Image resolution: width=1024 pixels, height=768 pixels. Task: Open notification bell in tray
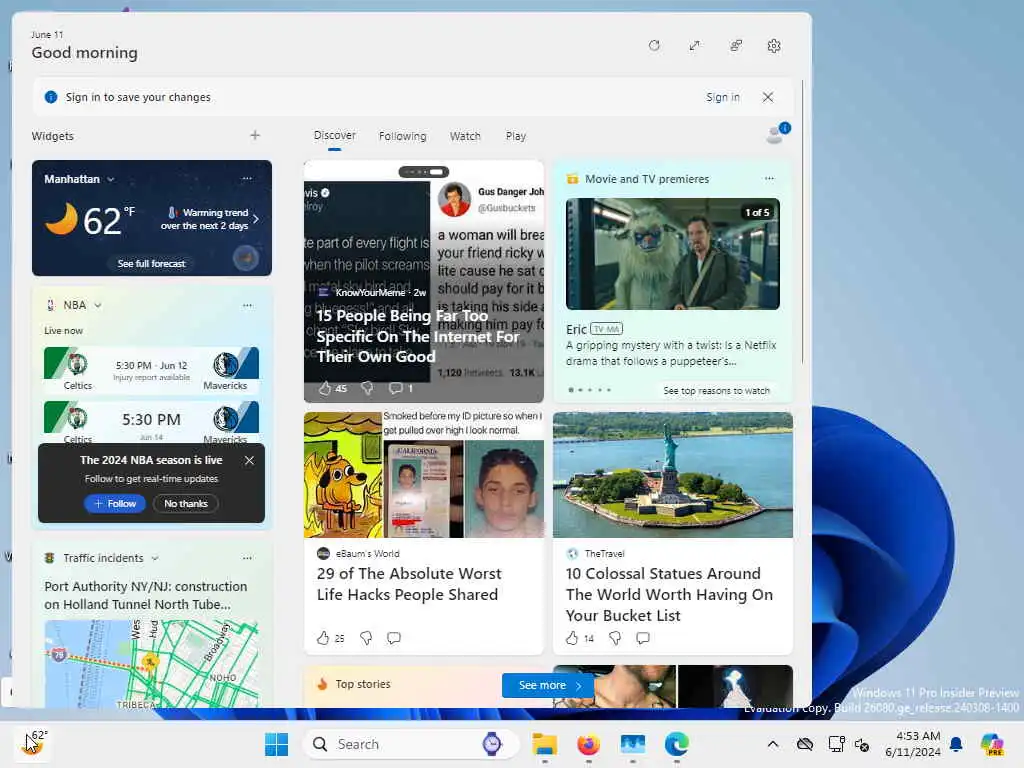click(956, 744)
